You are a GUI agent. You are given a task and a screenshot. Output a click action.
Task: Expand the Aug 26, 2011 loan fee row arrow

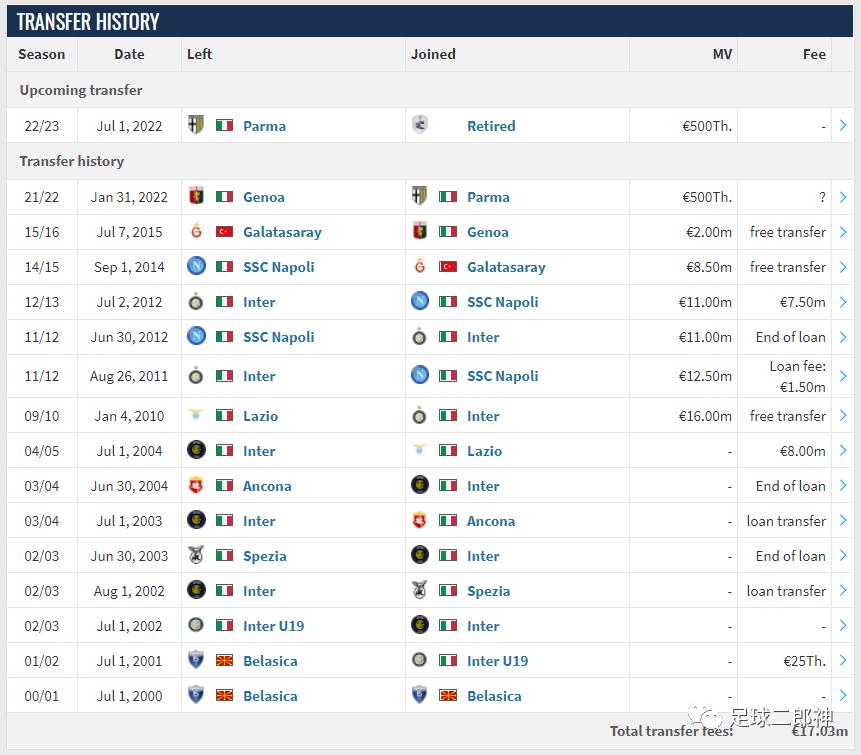843,376
